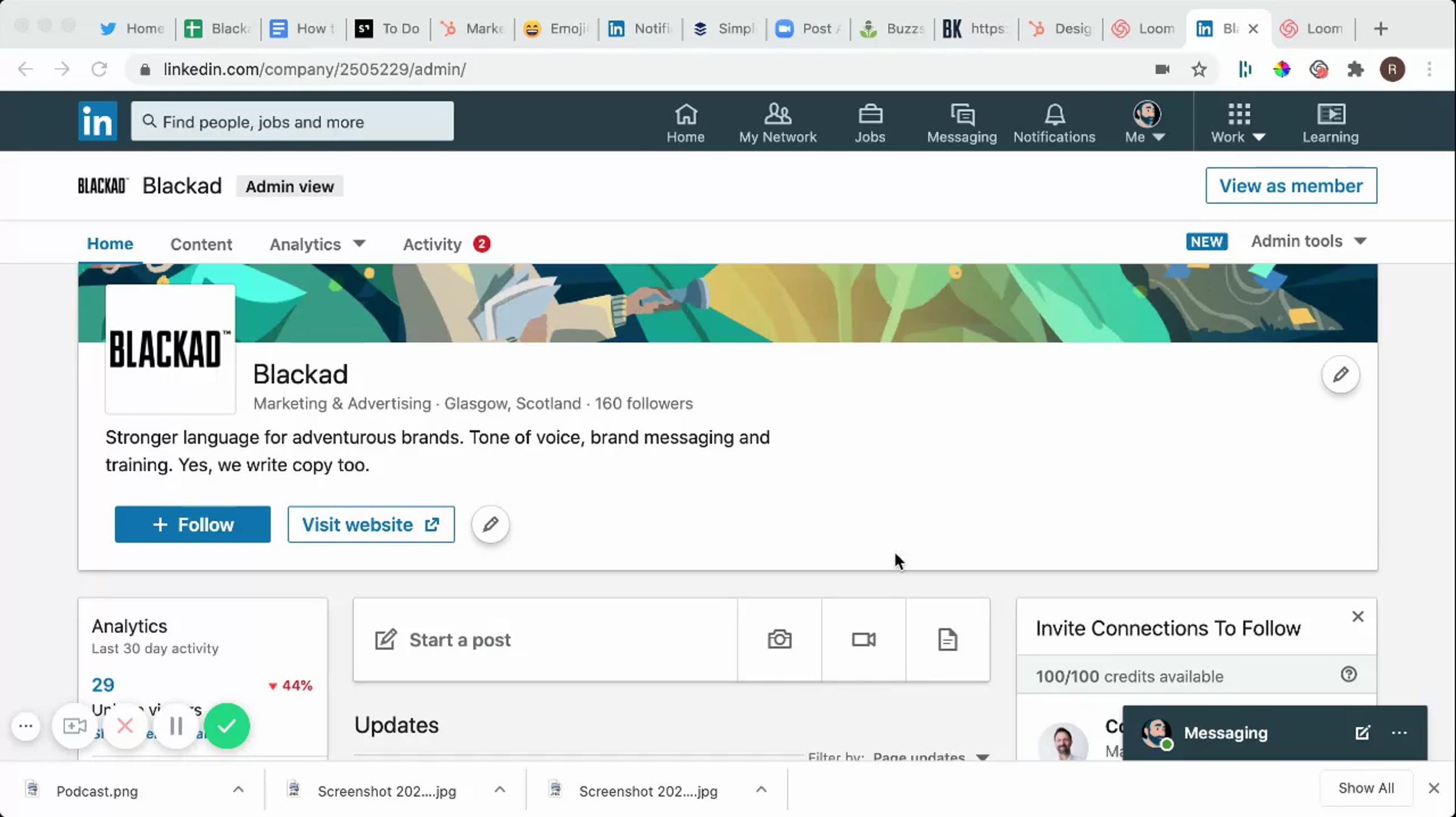
Task: Finish the Loom recording with the green check
Action: coord(227,726)
